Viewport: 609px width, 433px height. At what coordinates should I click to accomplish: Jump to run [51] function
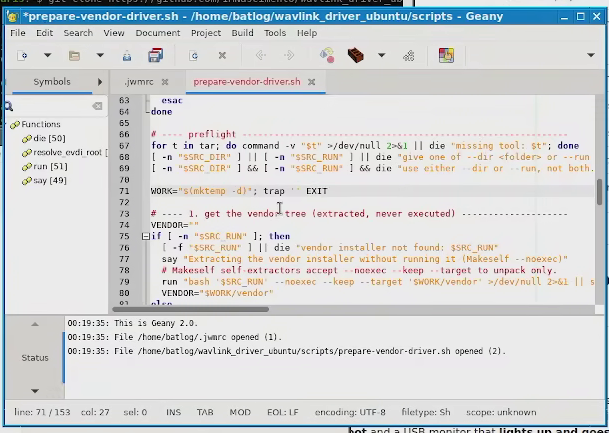click(x=50, y=166)
